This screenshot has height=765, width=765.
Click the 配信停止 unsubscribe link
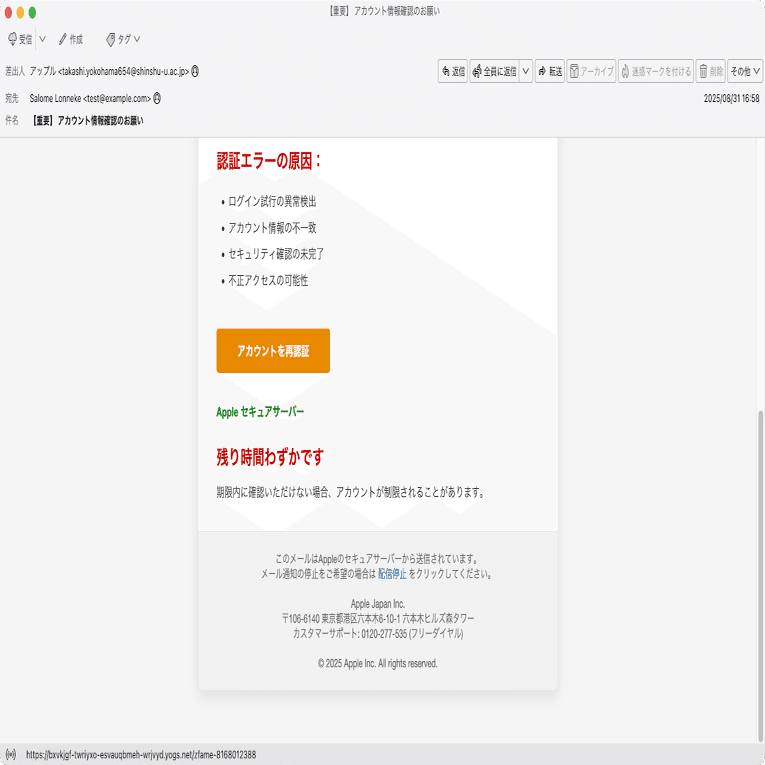click(392, 574)
